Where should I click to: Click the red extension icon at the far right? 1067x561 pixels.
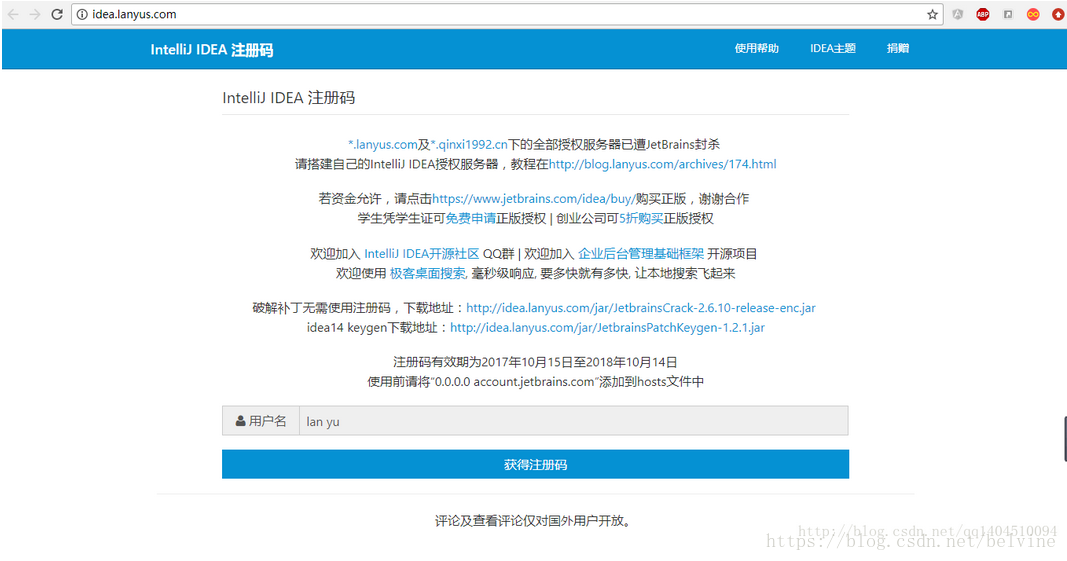click(x=1058, y=14)
